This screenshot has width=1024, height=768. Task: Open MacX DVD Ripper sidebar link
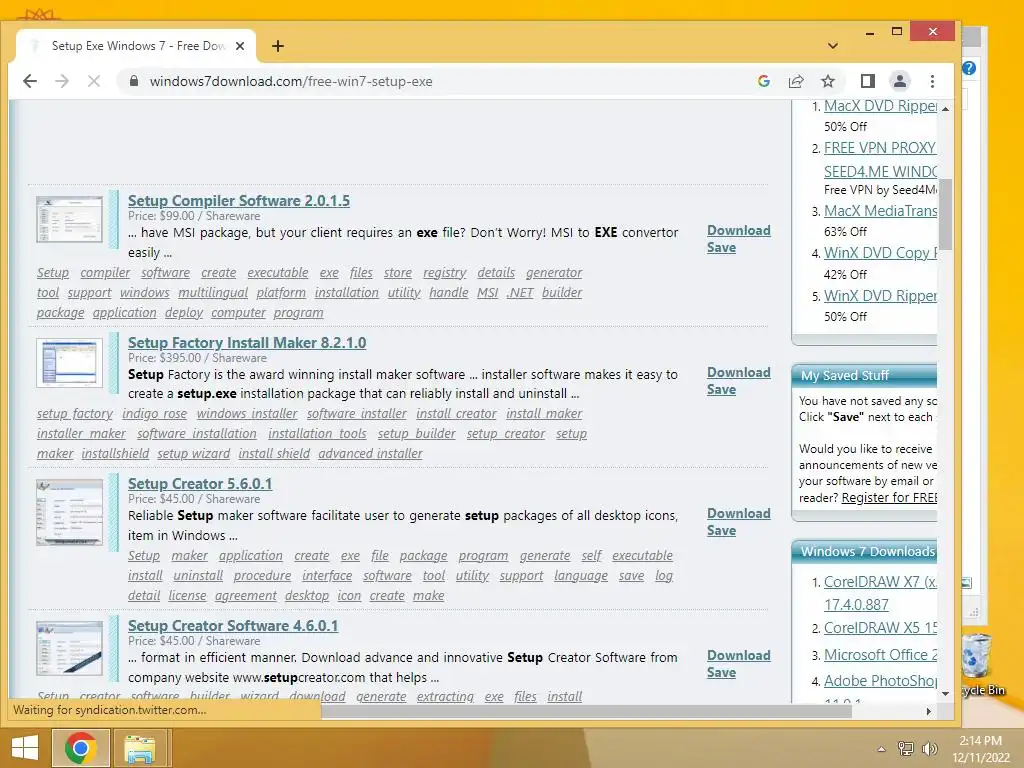point(880,106)
